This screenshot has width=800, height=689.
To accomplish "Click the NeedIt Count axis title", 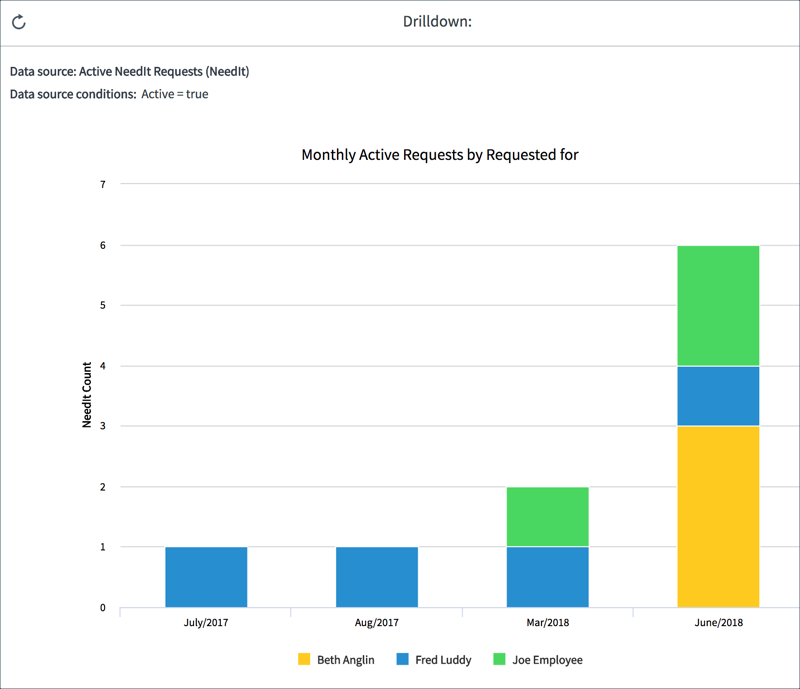I will tap(87, 395).
